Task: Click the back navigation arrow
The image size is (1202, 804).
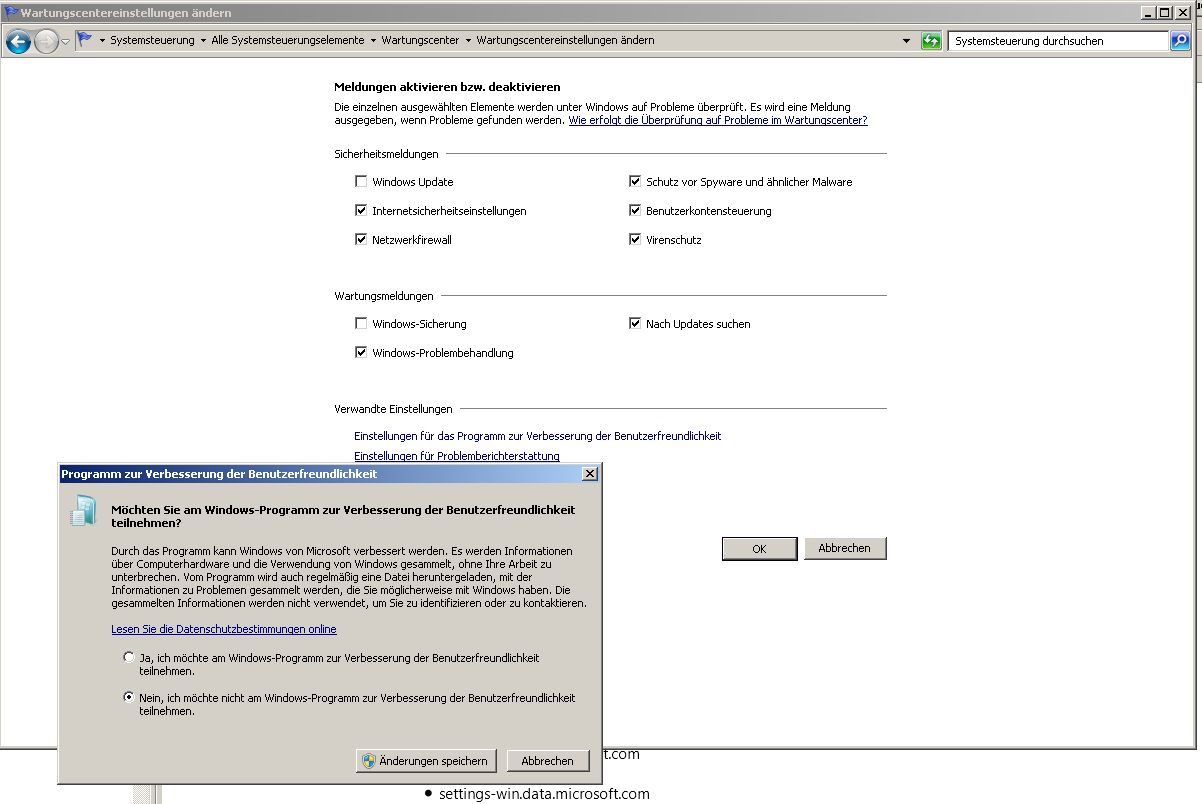Action: pyautogui.click(x=17, y=41)
